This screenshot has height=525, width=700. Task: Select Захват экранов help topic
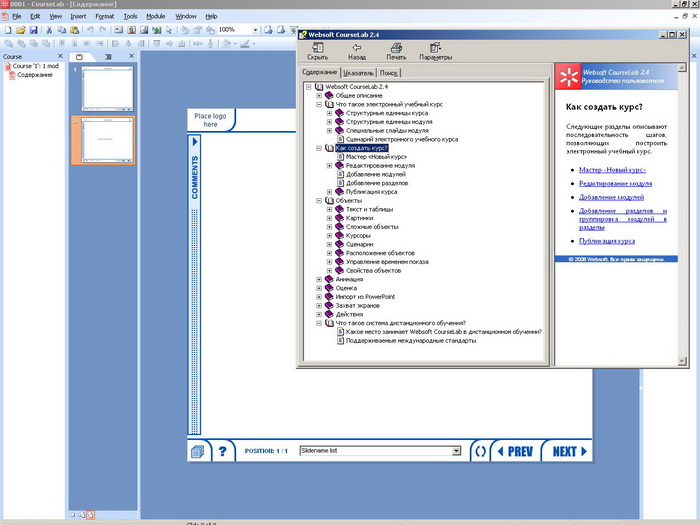click(x=357, y=306)
